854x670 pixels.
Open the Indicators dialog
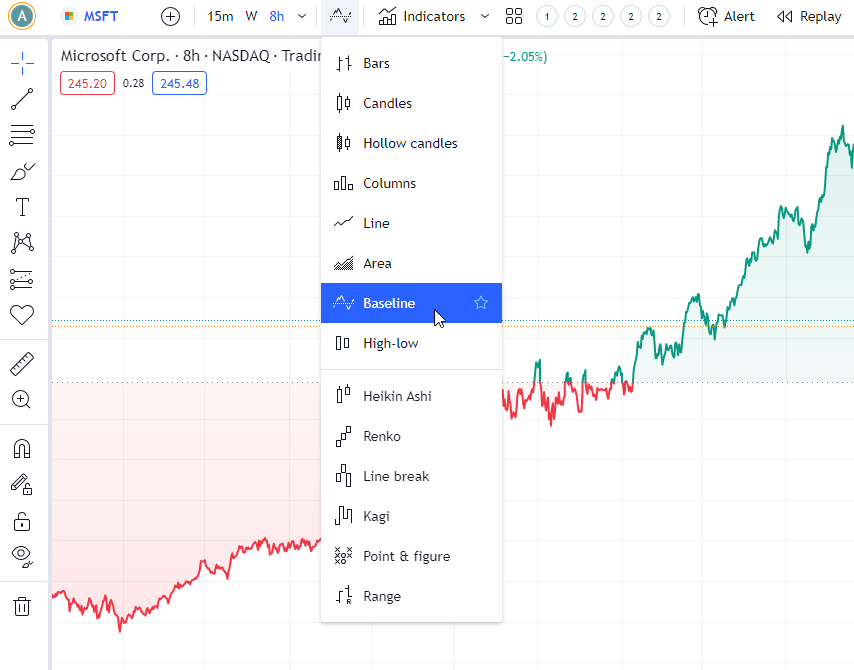422,16
